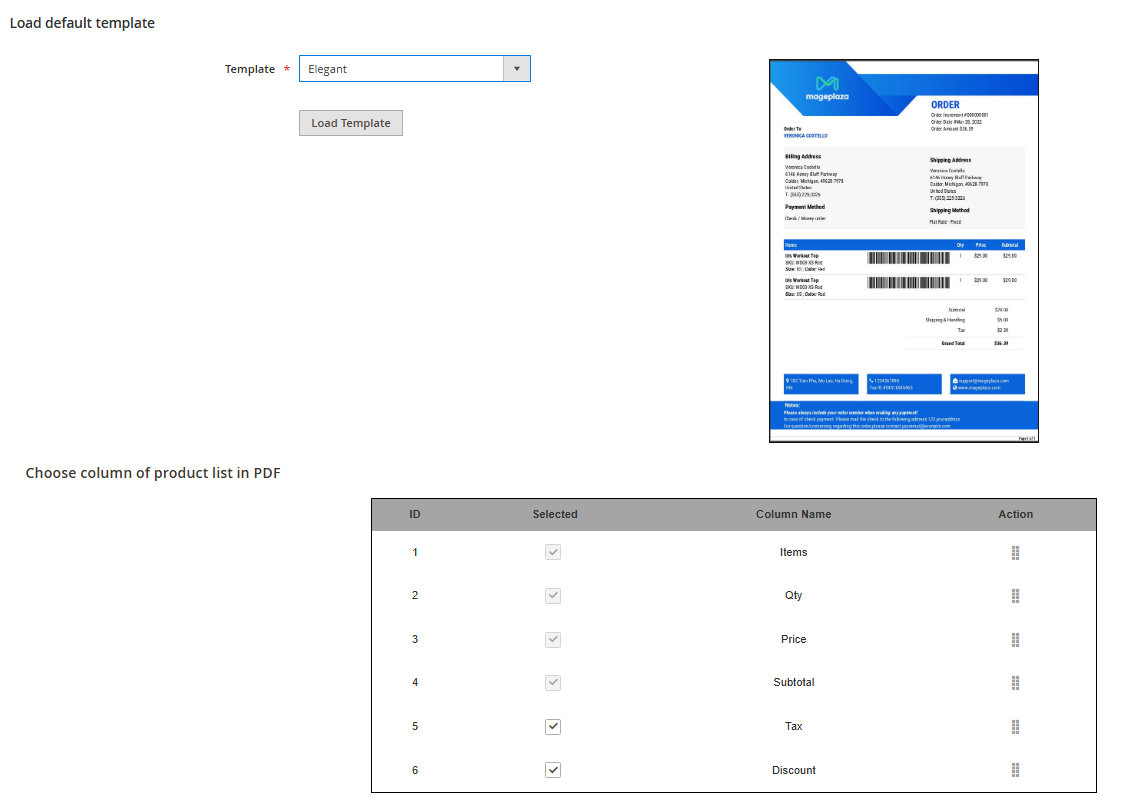
Task: Click the Elegant template select field
Action: (402, 69)
